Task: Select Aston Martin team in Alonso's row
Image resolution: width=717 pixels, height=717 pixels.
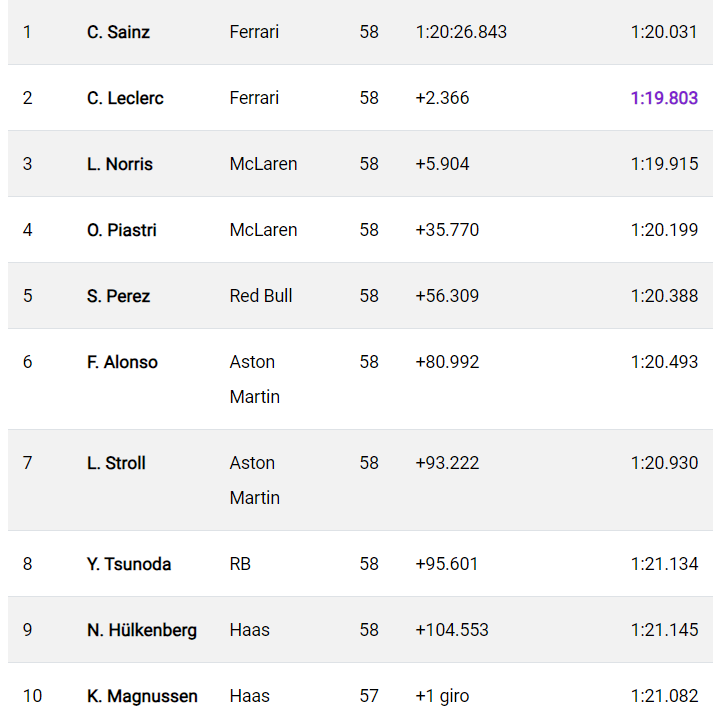Action: (254, 379)
